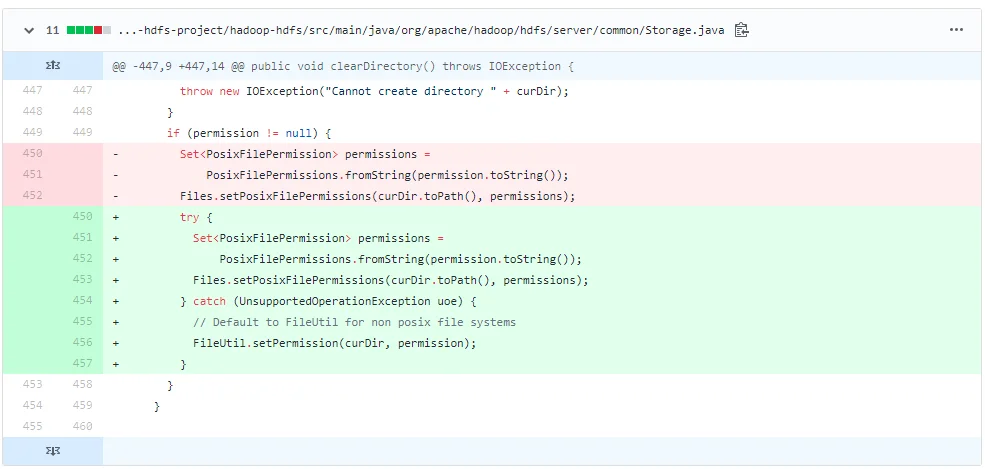
Task: Collapse the Storage.java diff with the chevron
Action: tap(28, 30)
